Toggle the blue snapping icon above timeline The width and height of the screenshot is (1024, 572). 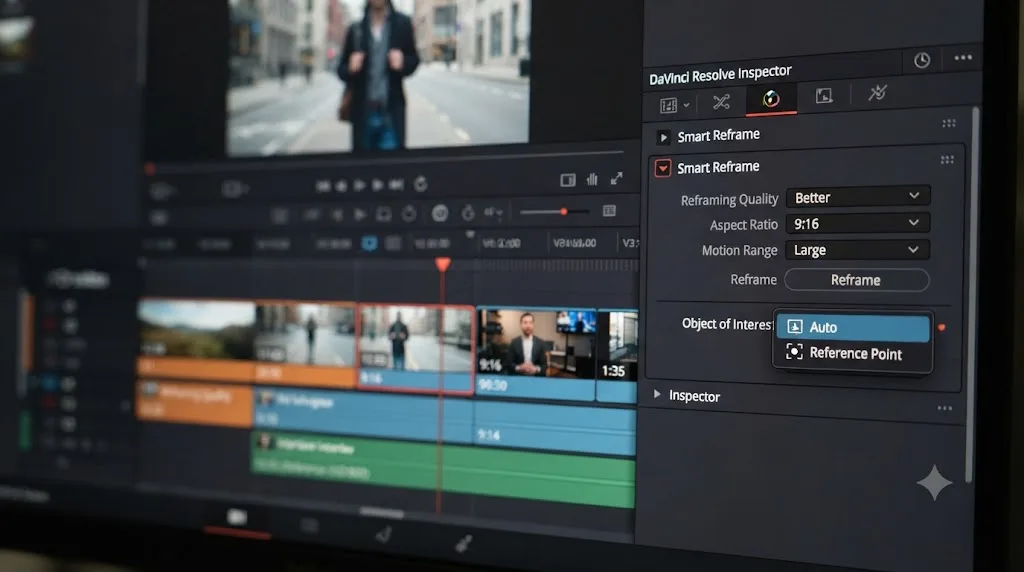[x=369, y=244]
